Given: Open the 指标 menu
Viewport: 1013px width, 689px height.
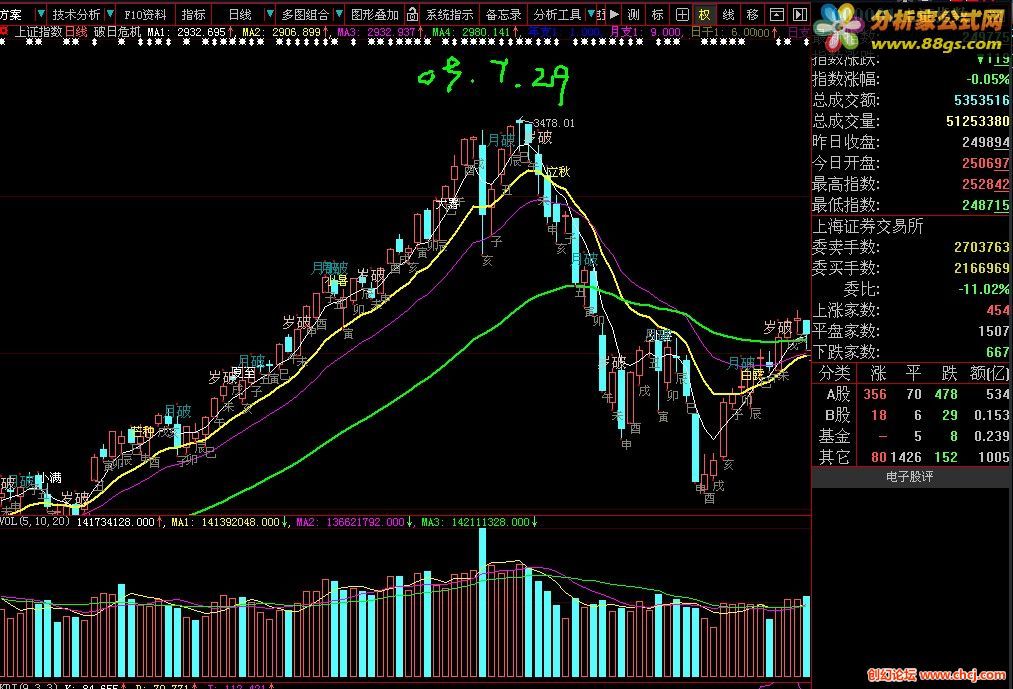Looking at the screenshot, I should tap(193, 14).
